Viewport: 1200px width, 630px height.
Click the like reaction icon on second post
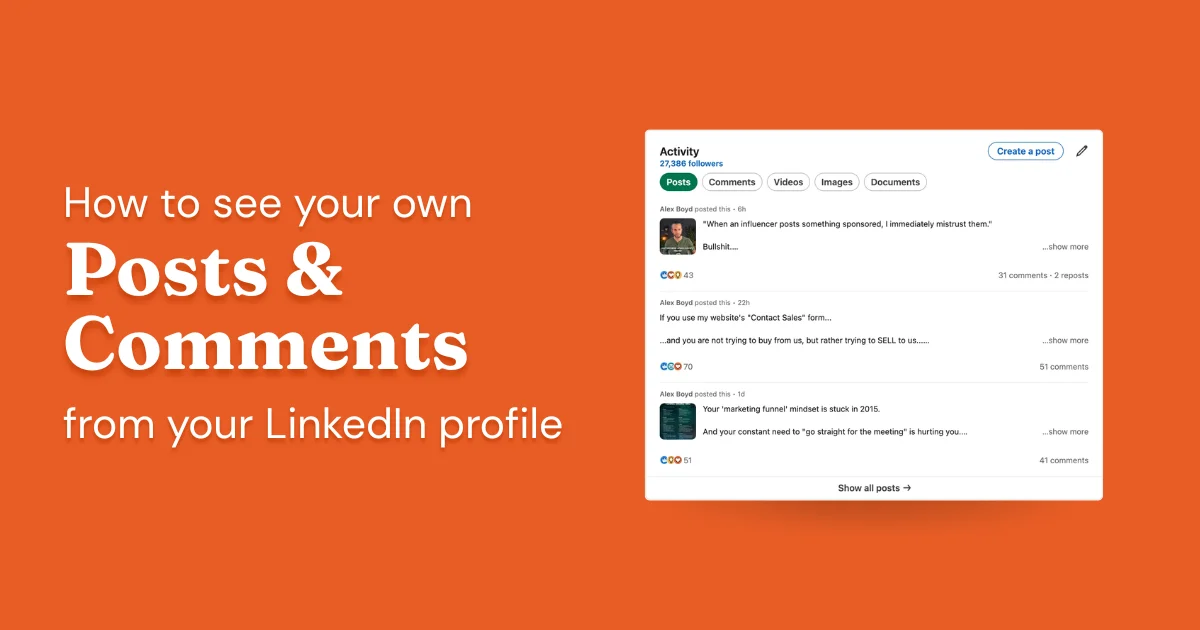[x=664, y=366]
